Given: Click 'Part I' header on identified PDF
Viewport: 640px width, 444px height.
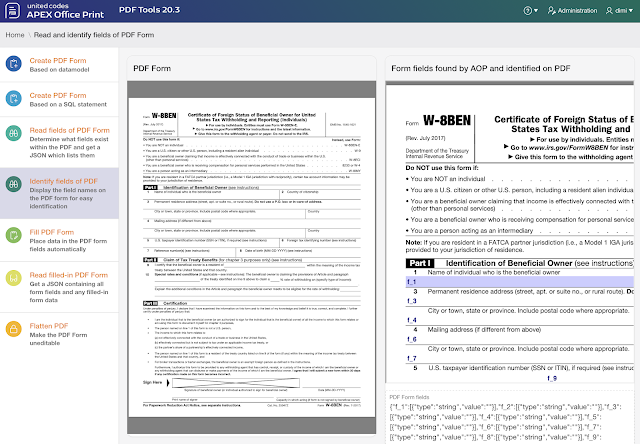Looking at the screenshot, I should pos(420,263).
